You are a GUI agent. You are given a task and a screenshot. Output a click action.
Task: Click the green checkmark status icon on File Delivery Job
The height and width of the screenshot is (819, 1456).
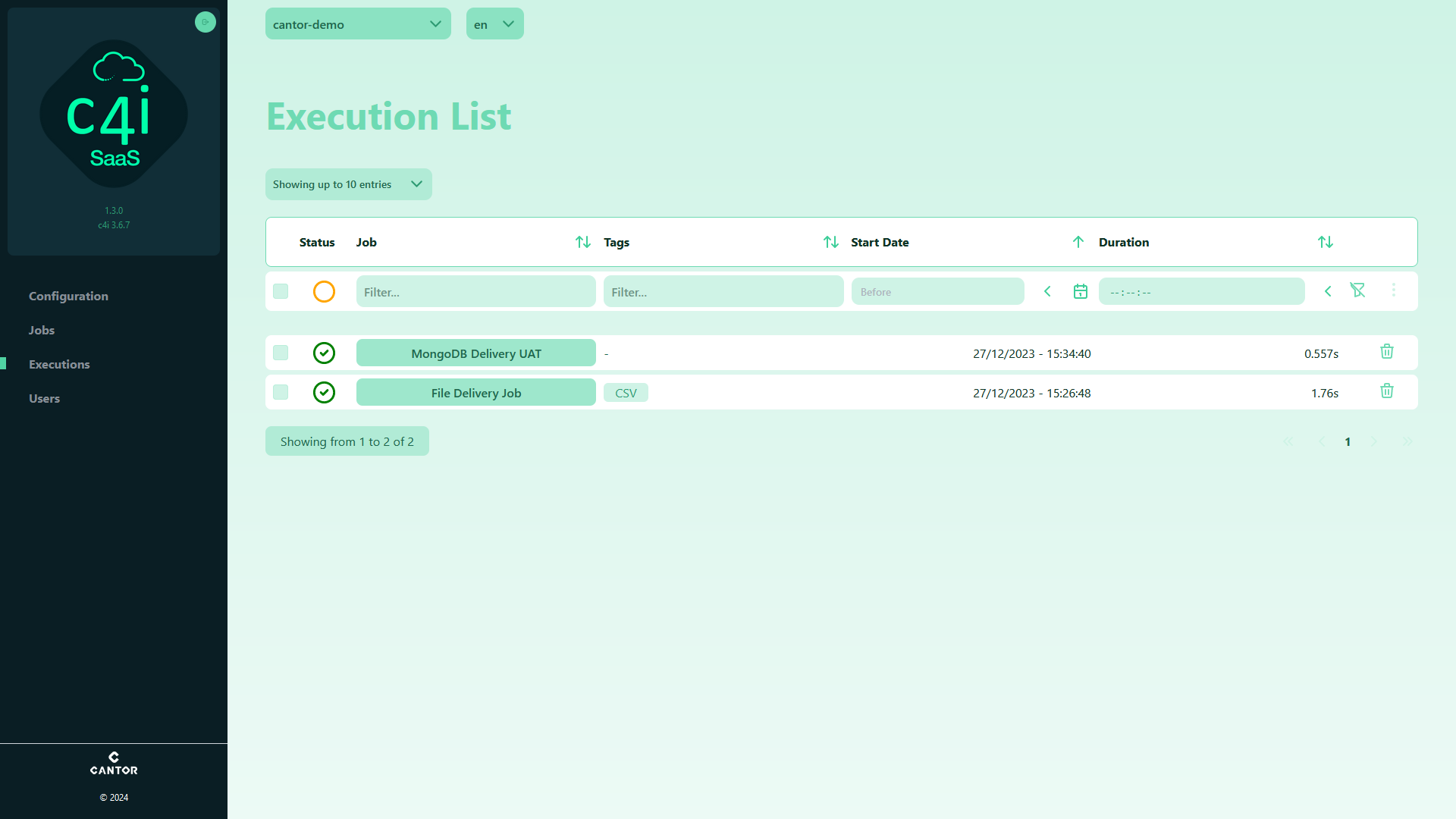click(x=324, y=392)
